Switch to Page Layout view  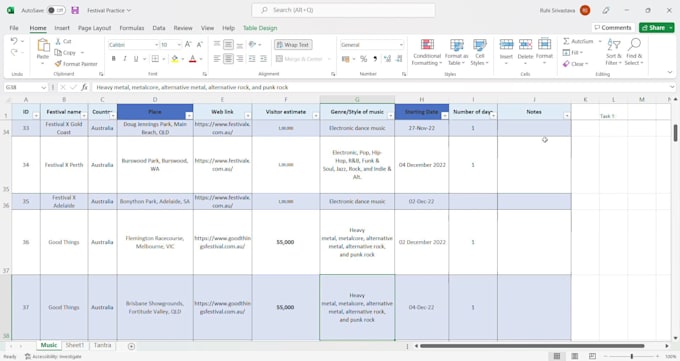[x=574, y=356]
